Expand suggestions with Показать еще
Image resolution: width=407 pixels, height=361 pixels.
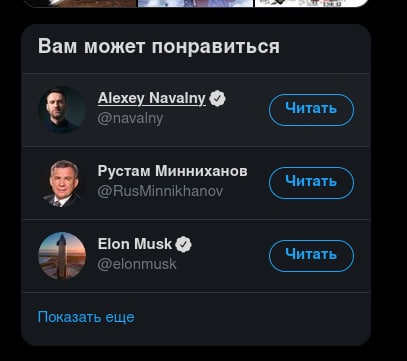tap(86, 317)
